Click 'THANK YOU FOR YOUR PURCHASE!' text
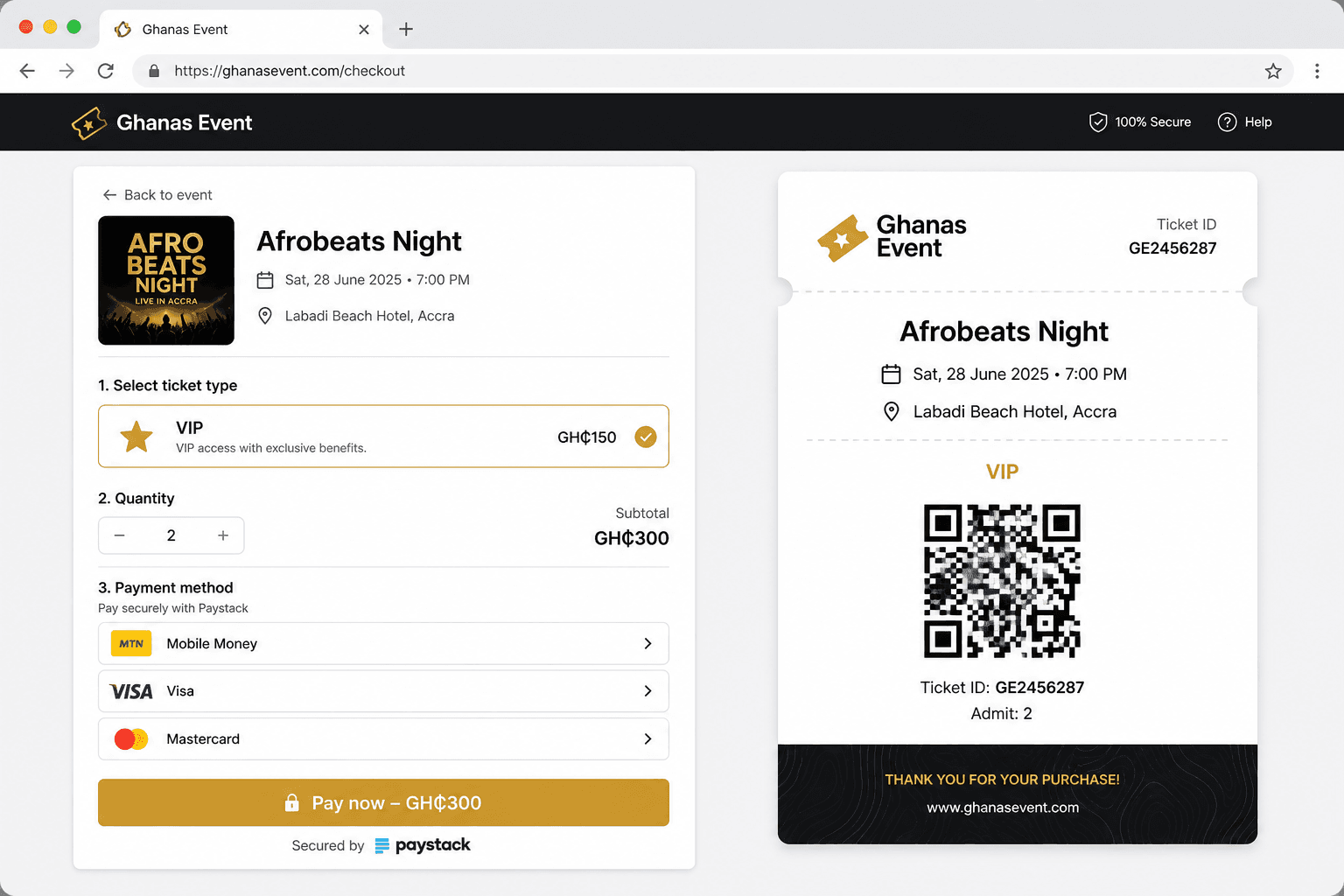The height and width of the screenshot is (896, 1344). pyautogui.click(x=1002, y=780)
